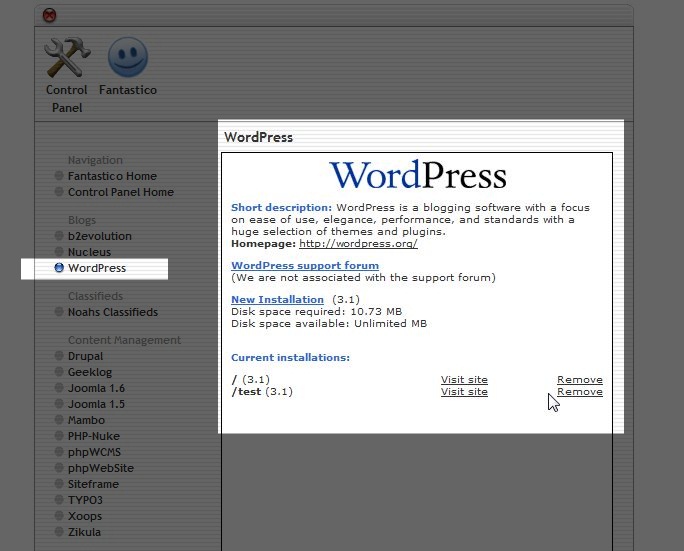Image resolution: width=684 pixels, height=551 pixels.
Task: Click the Fantastico smiley face icon
Action: coord(127,58)
